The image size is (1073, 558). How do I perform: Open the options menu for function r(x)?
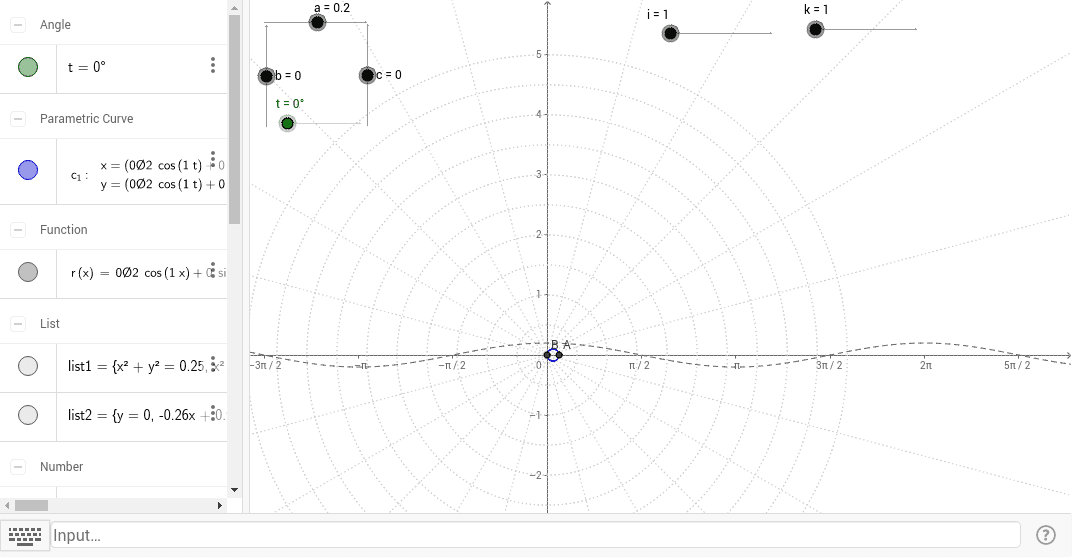tap(213, 270)
